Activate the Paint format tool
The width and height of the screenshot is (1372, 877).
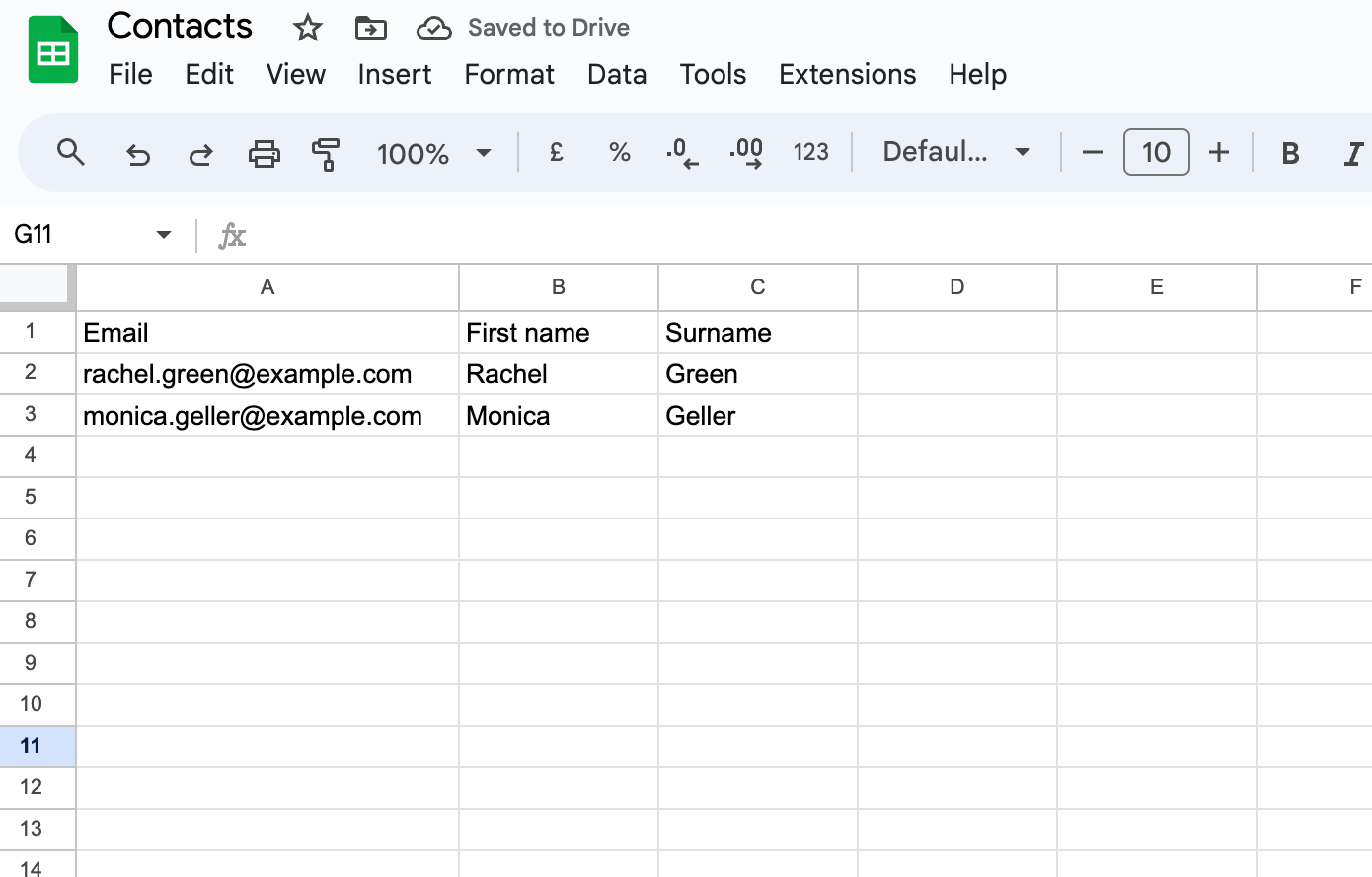(325, 153)
